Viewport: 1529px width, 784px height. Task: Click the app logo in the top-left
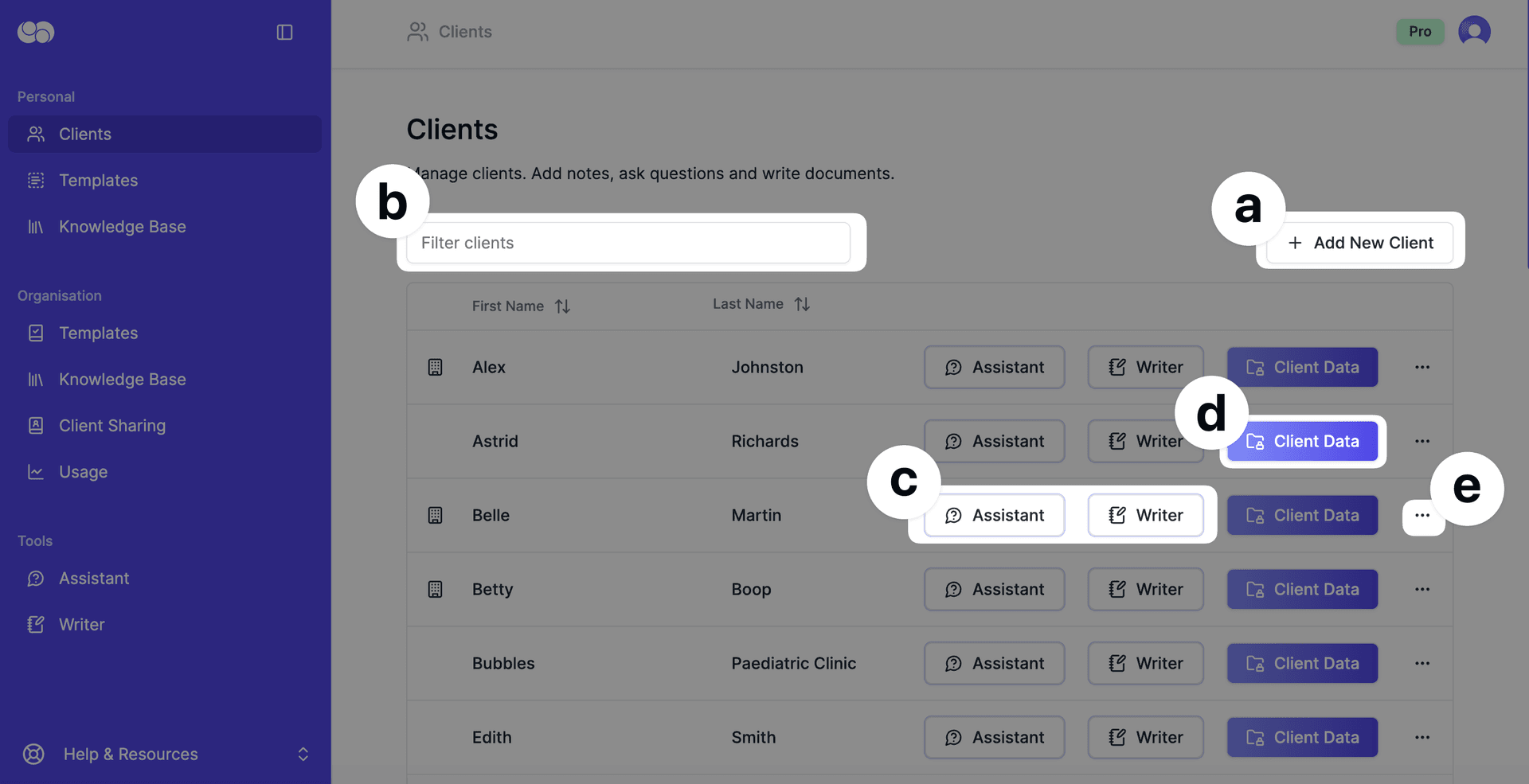point(35,32)
